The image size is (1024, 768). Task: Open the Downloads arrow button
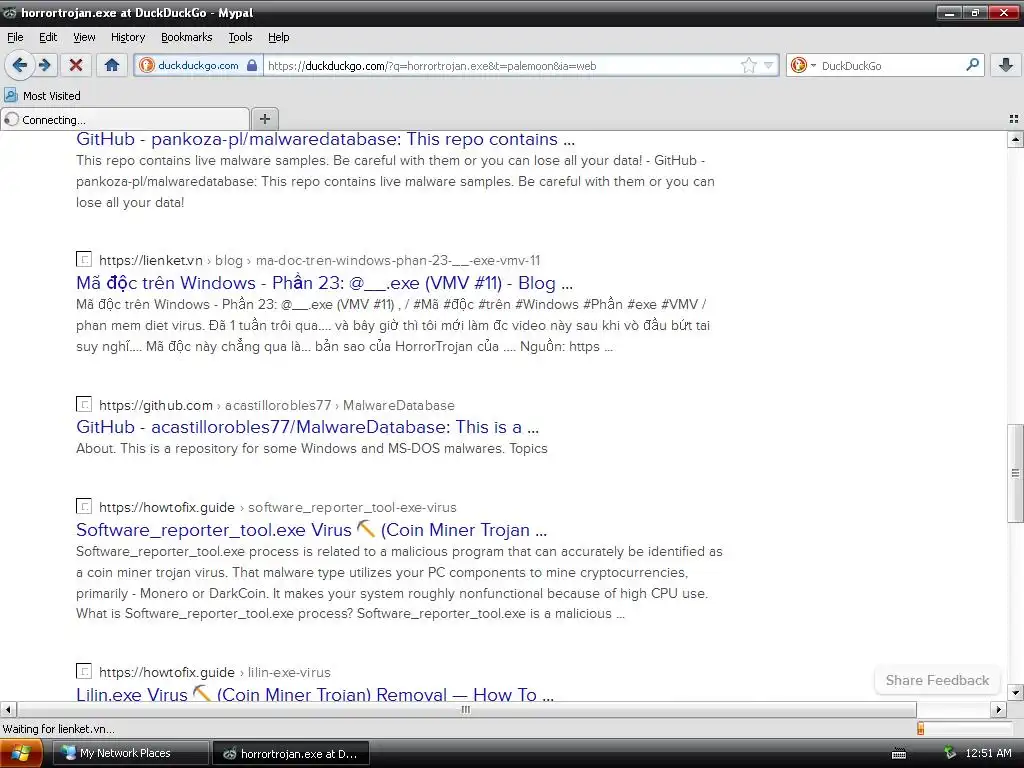(x=1006, y=65)
